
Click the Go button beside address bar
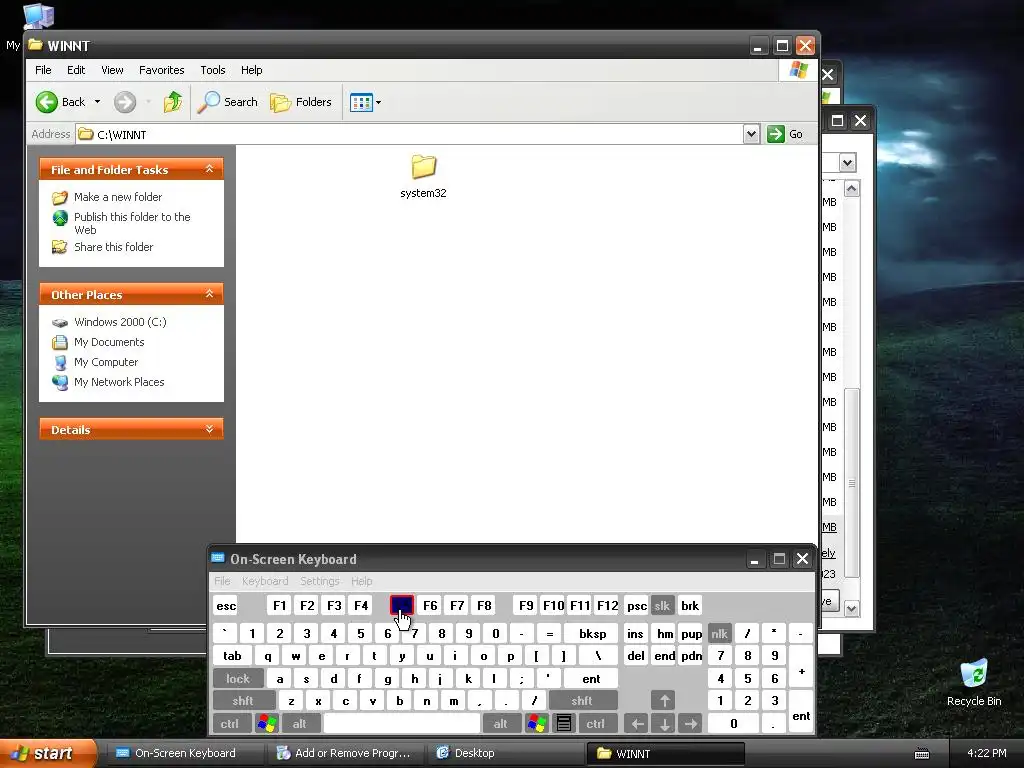coord(786,134)
